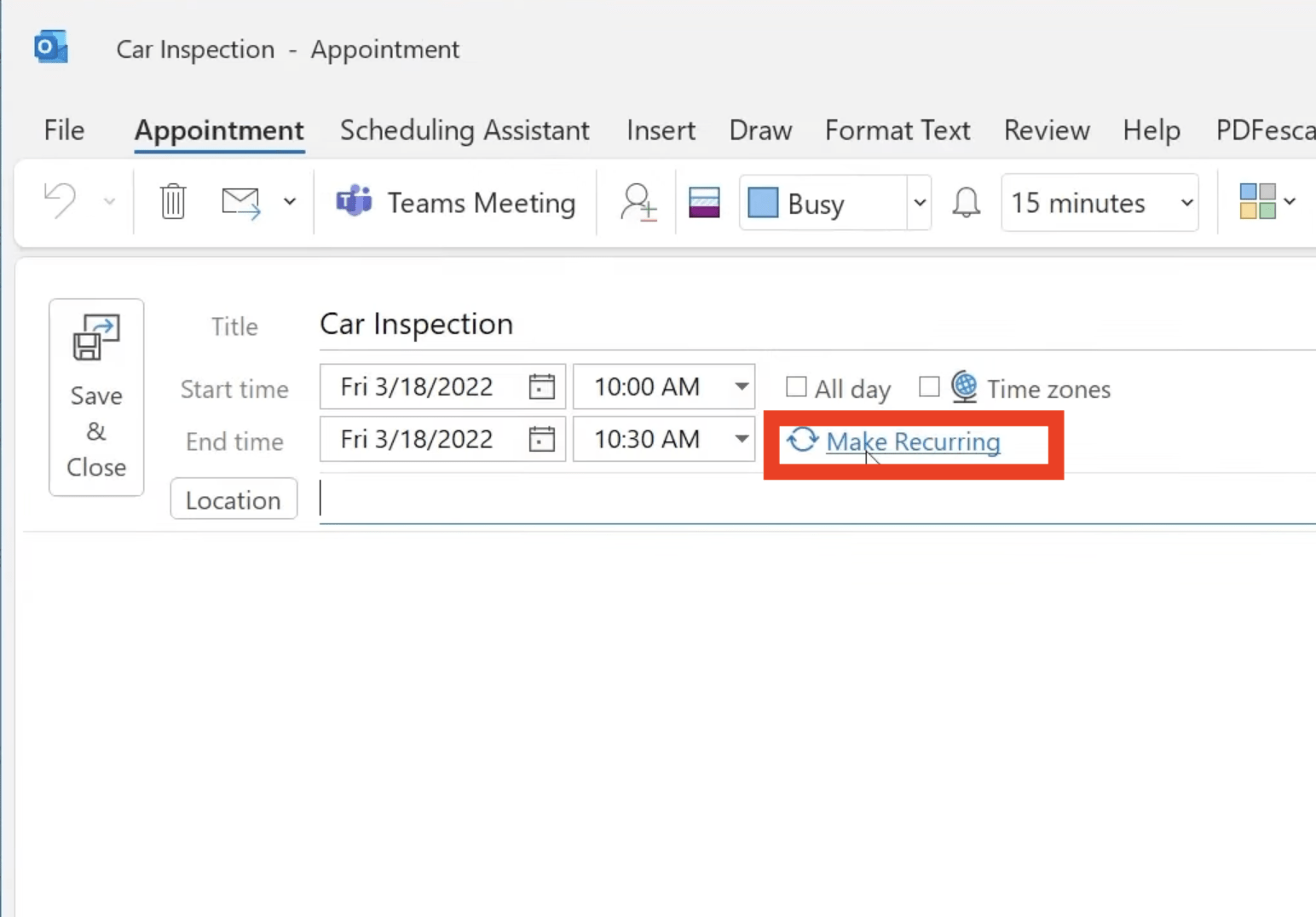Click the Undo arrow icon
Viewport: 1316px width, 917px height.
pos(61,202)
